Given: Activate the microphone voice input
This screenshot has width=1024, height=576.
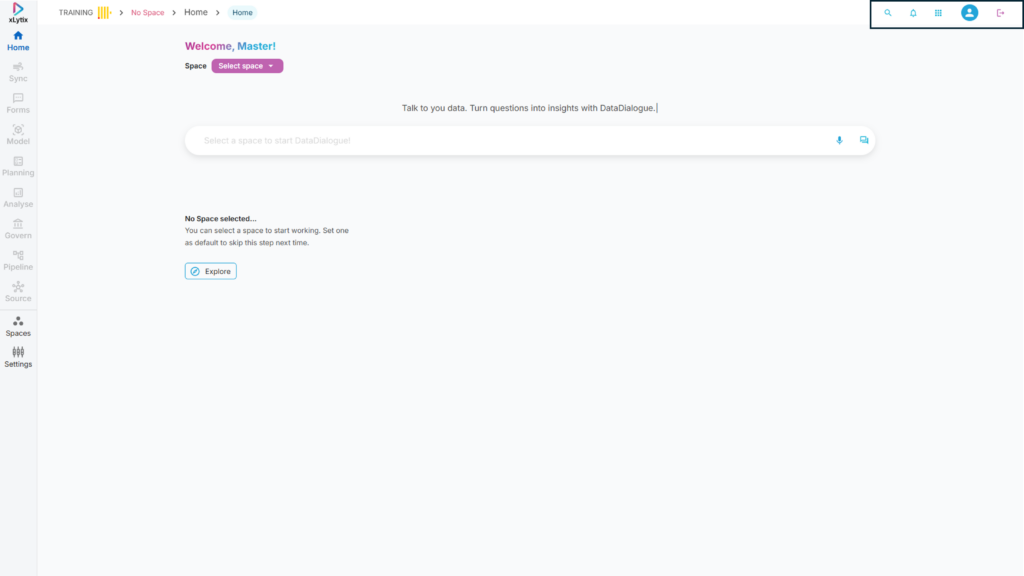Looking at the screenshot, I should (x=839, y=140).
